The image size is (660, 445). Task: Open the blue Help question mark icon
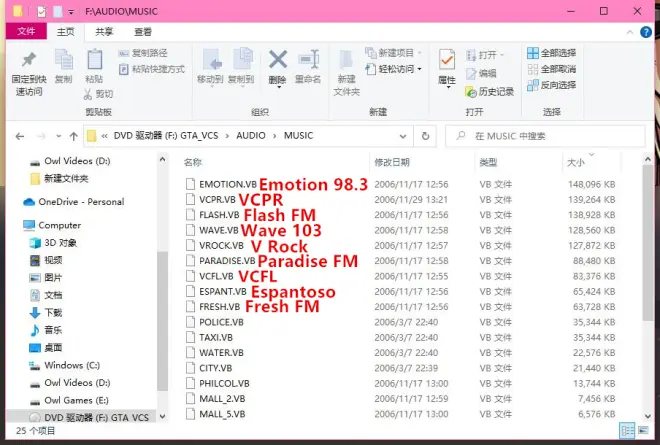[646, 32]
